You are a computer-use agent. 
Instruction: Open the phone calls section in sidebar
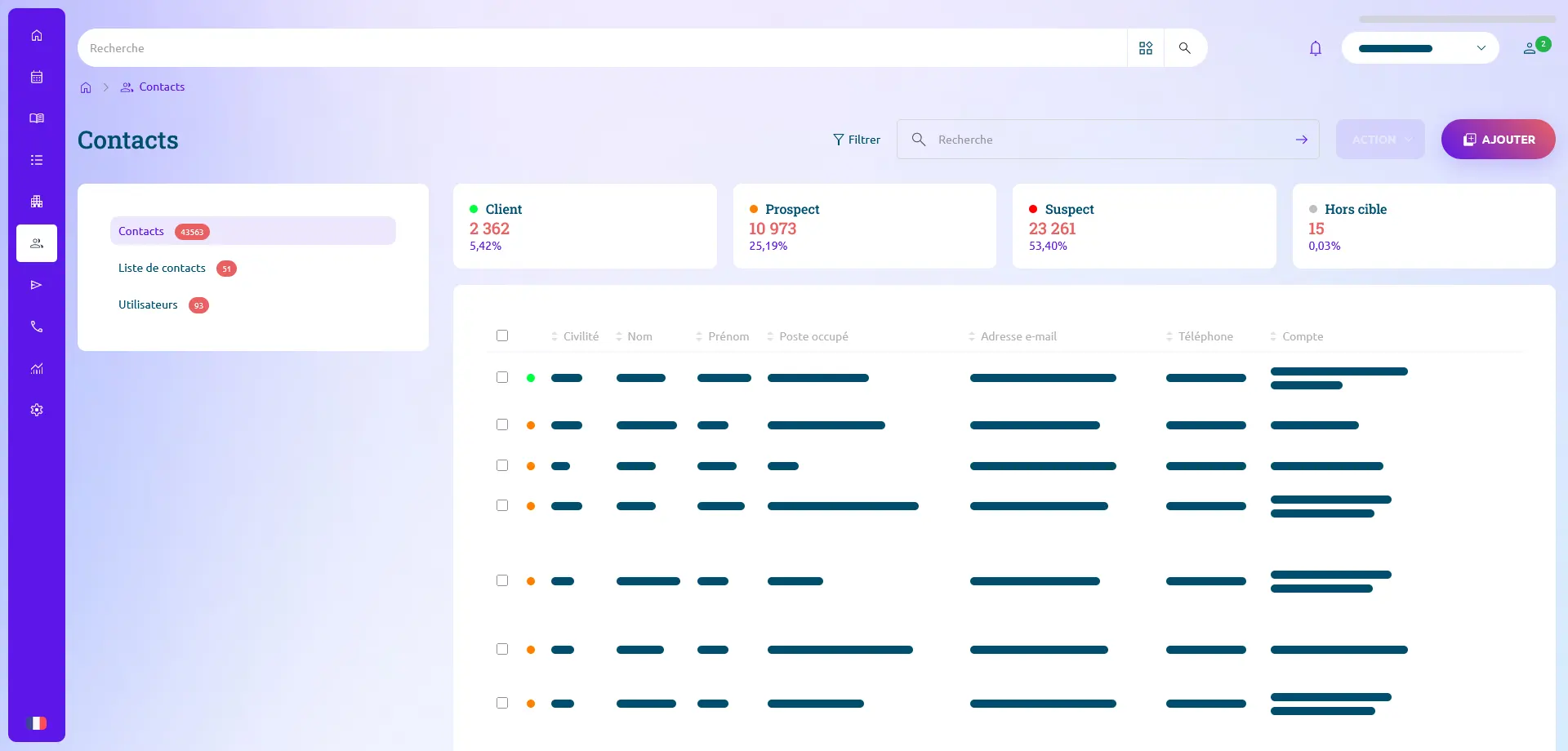(x=37, y=327)
